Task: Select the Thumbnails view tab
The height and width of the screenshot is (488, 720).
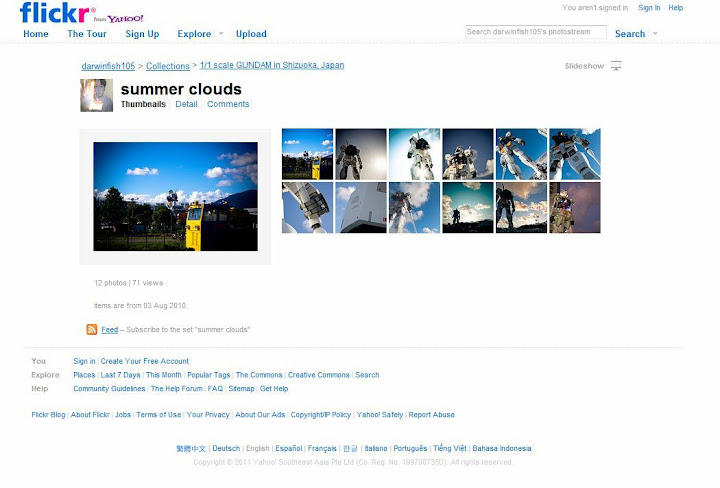Action: [x=143, y=104]
